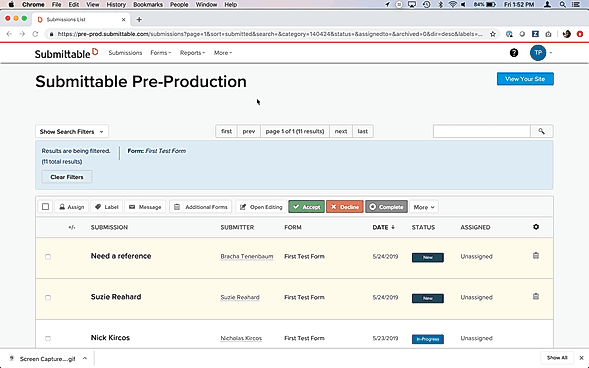Image resolution: width=589 pixels, height=368 pixels.
Task: Click the Assign button
Action: pos(71,207)
